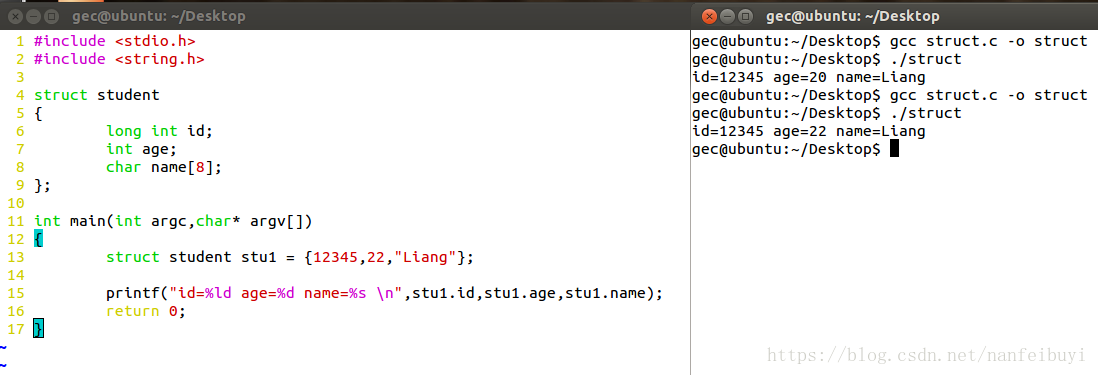This screenshot has width=1098, height=375.
Task: Close the right terminal window
Action: pos(709,15)
